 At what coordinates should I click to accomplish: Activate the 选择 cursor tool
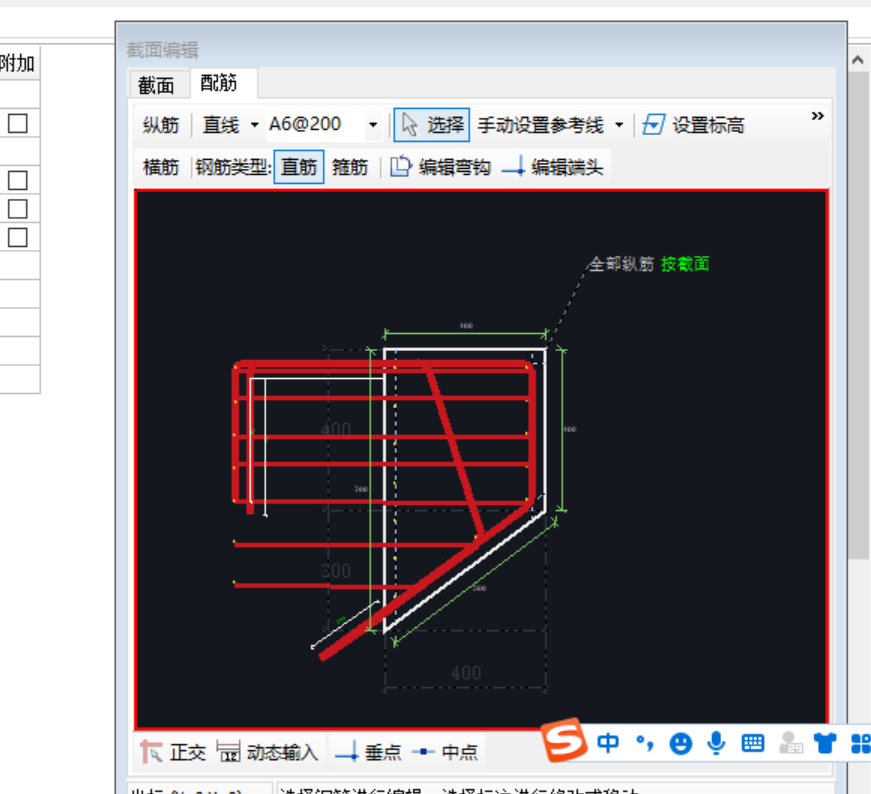click(432, 125)
